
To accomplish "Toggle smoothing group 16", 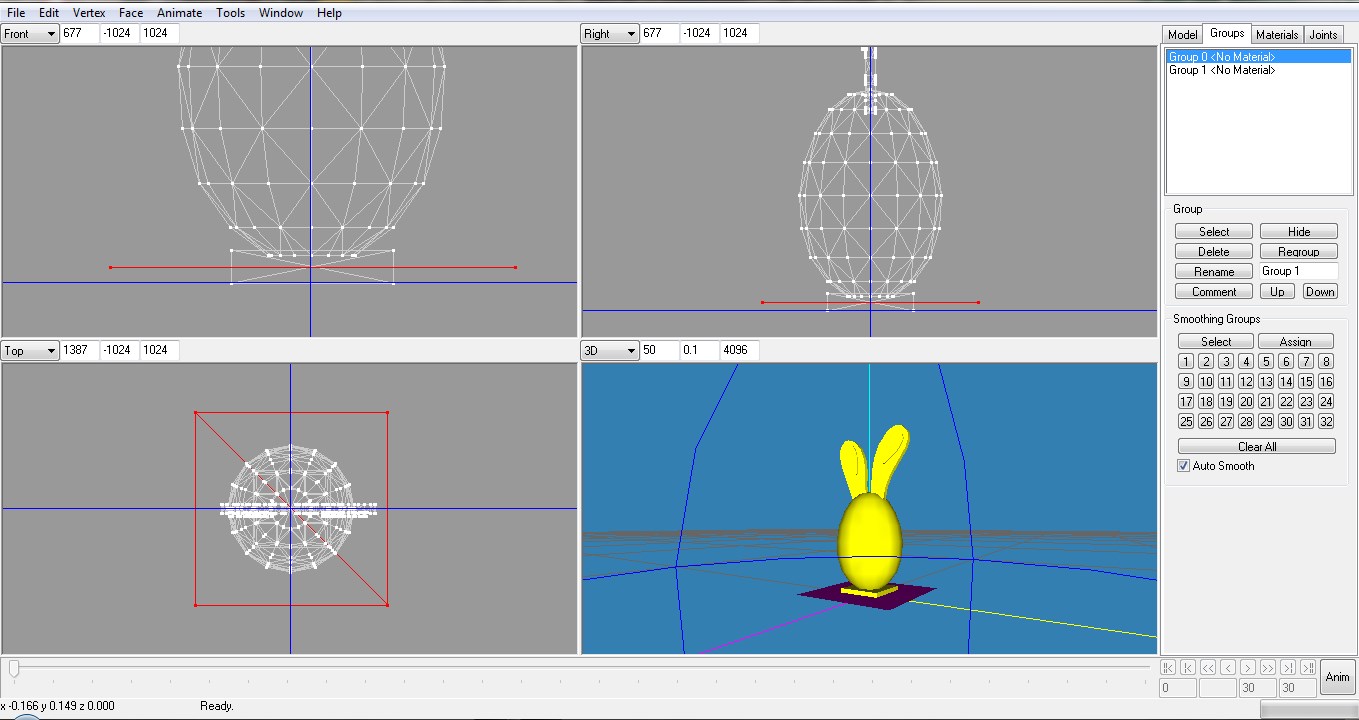I will tap(1326, 381).
